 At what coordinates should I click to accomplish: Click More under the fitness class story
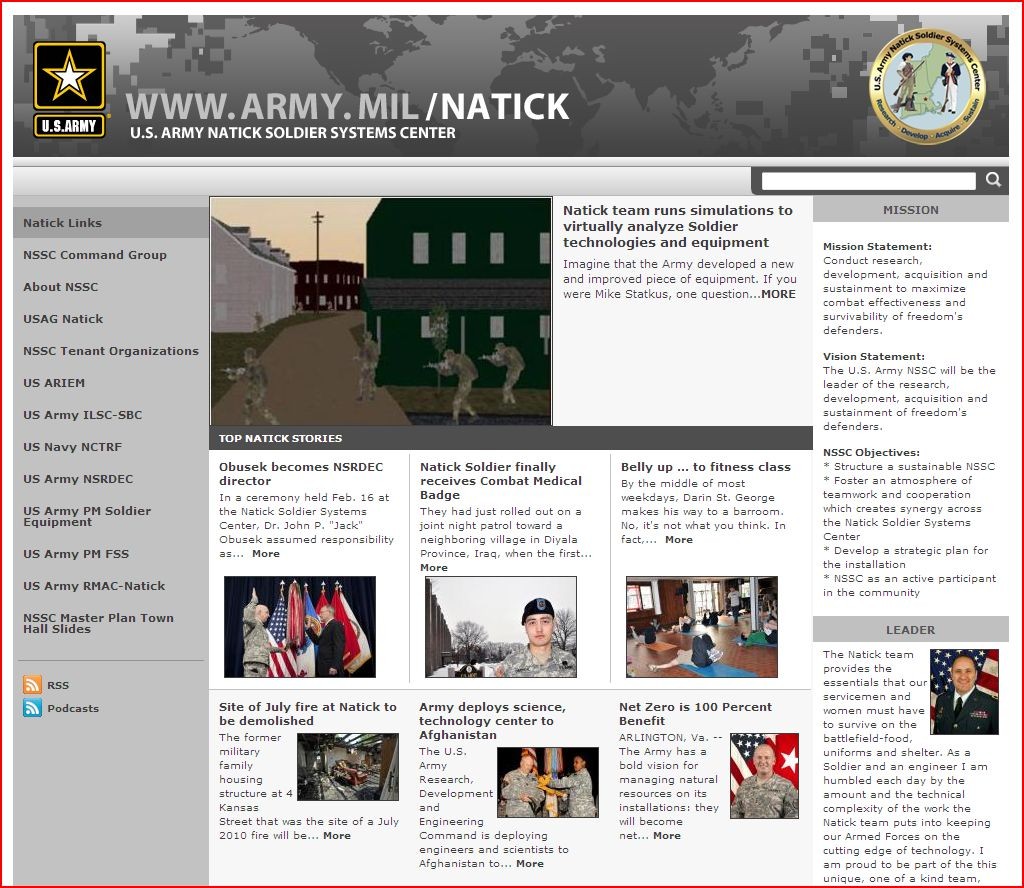(679, 539)
